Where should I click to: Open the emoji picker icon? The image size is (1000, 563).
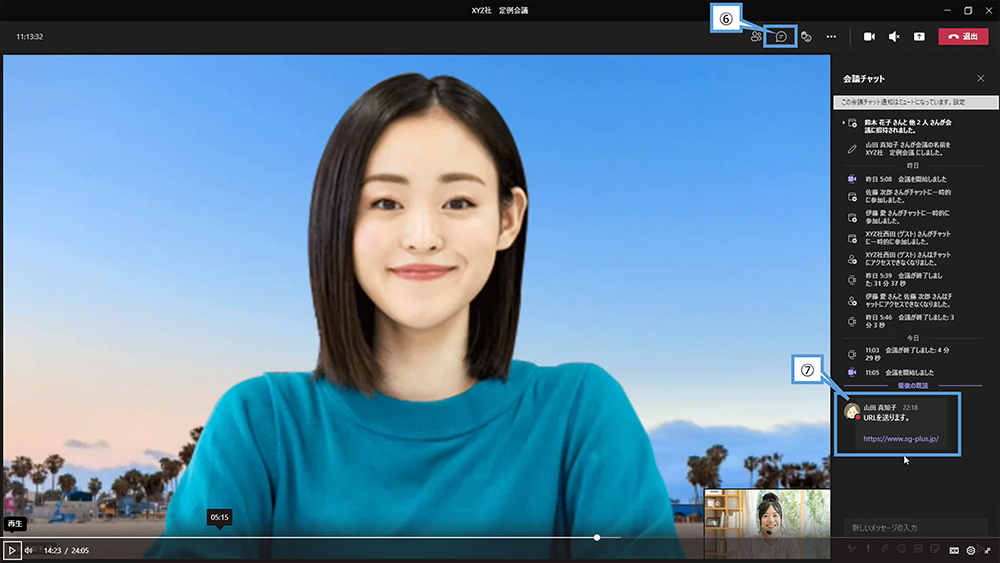[901, 549]
